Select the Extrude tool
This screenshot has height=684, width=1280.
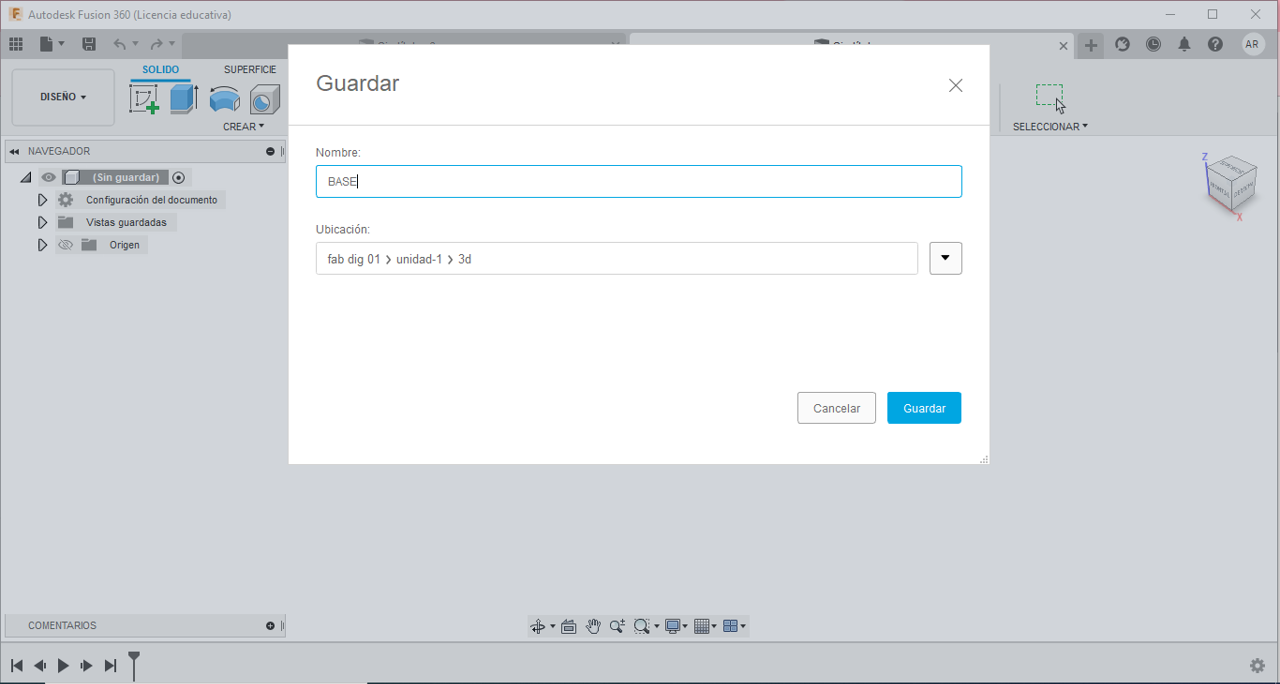[x=184, y=99]
